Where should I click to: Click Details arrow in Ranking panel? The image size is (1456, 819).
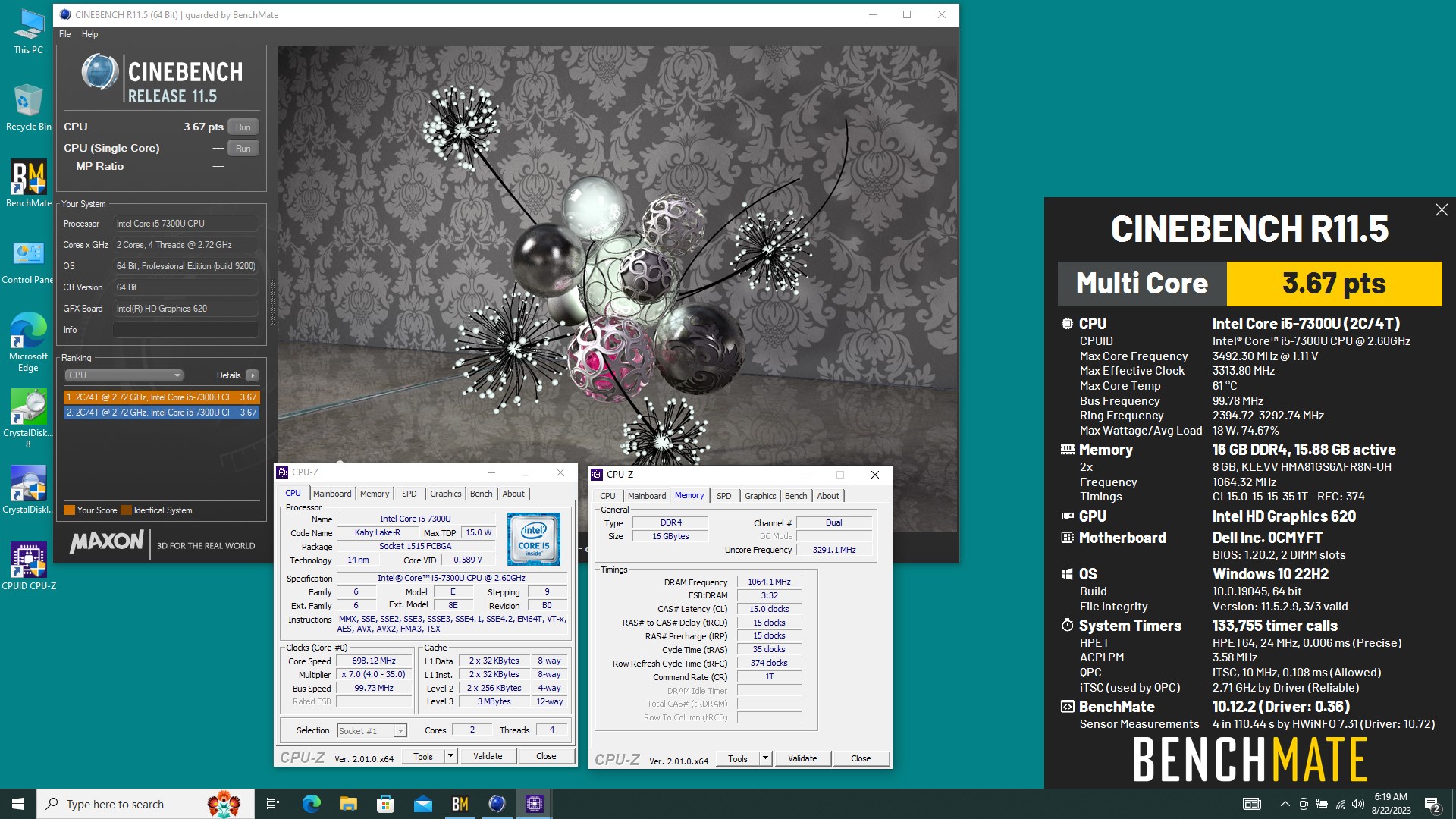(x=253, y=375)
